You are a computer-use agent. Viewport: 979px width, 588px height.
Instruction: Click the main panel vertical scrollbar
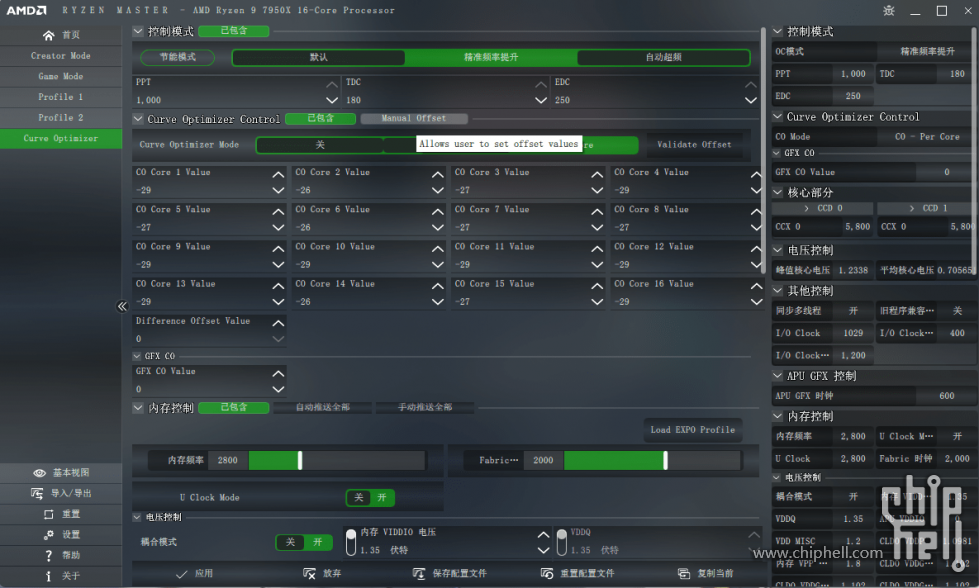click(x=763, y=150)
